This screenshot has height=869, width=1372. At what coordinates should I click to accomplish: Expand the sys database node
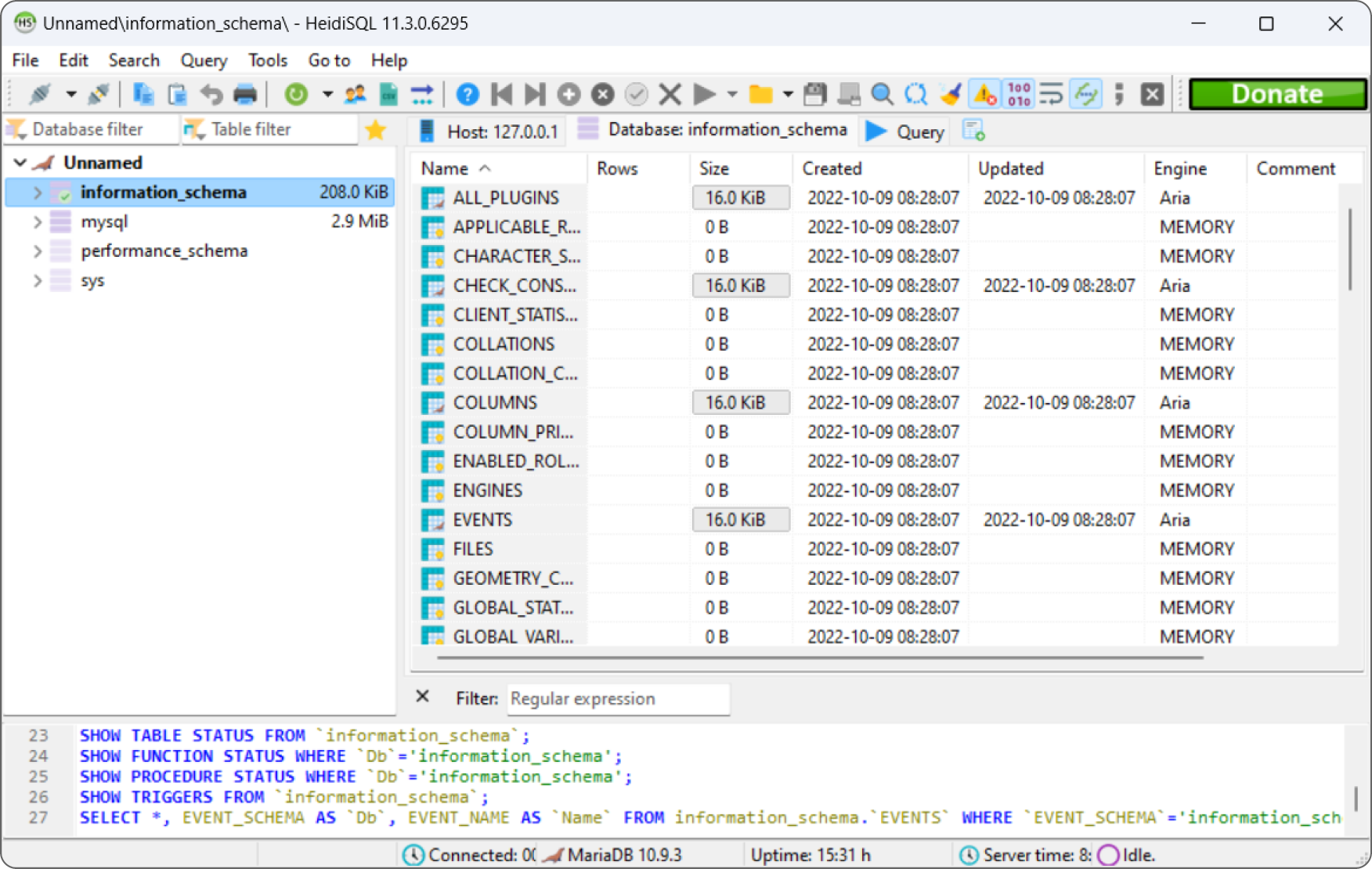(x=37, y=281)
